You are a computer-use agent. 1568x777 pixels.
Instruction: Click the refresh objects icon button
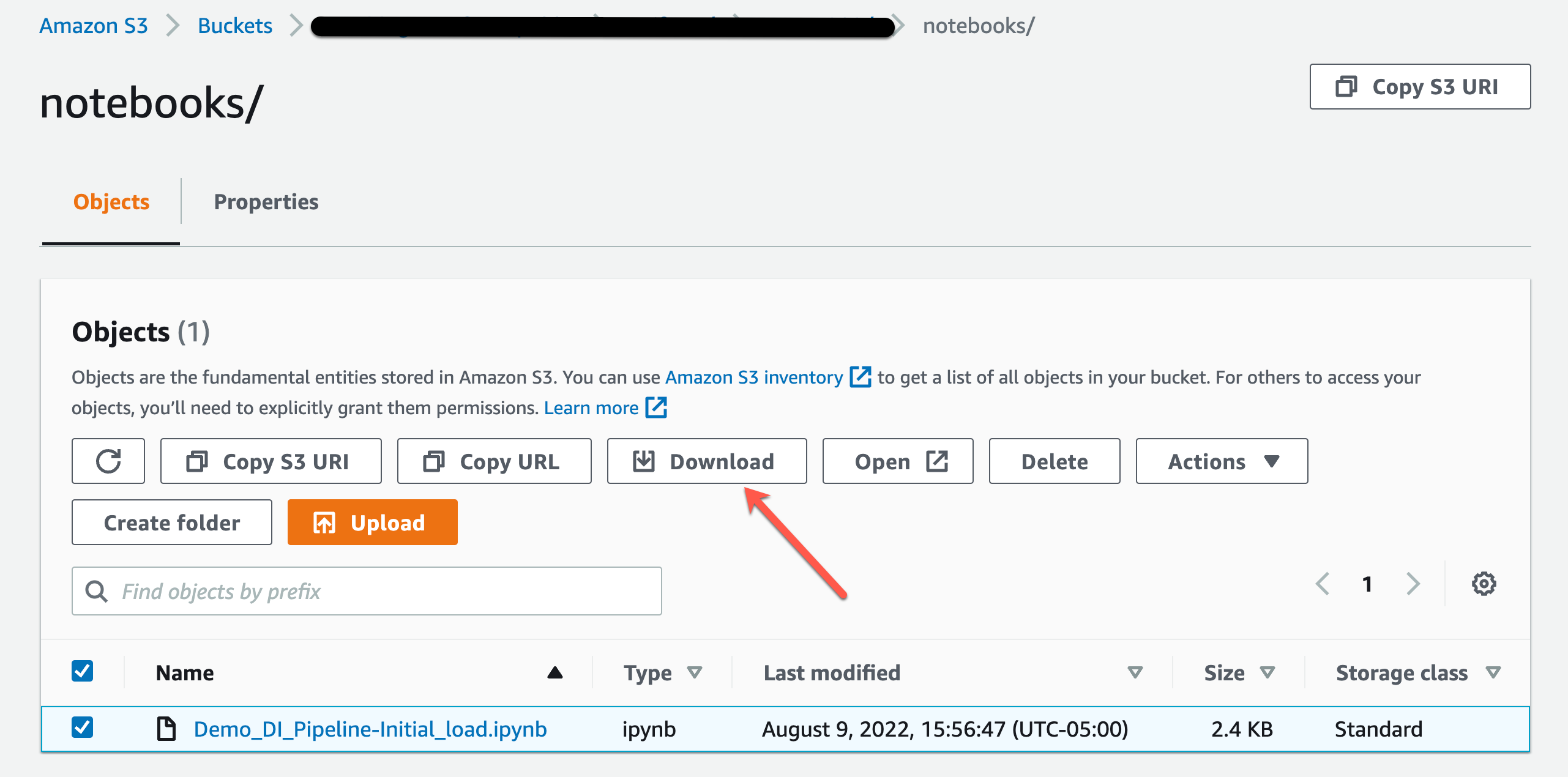pyautogui.click(x=108, y=461)
